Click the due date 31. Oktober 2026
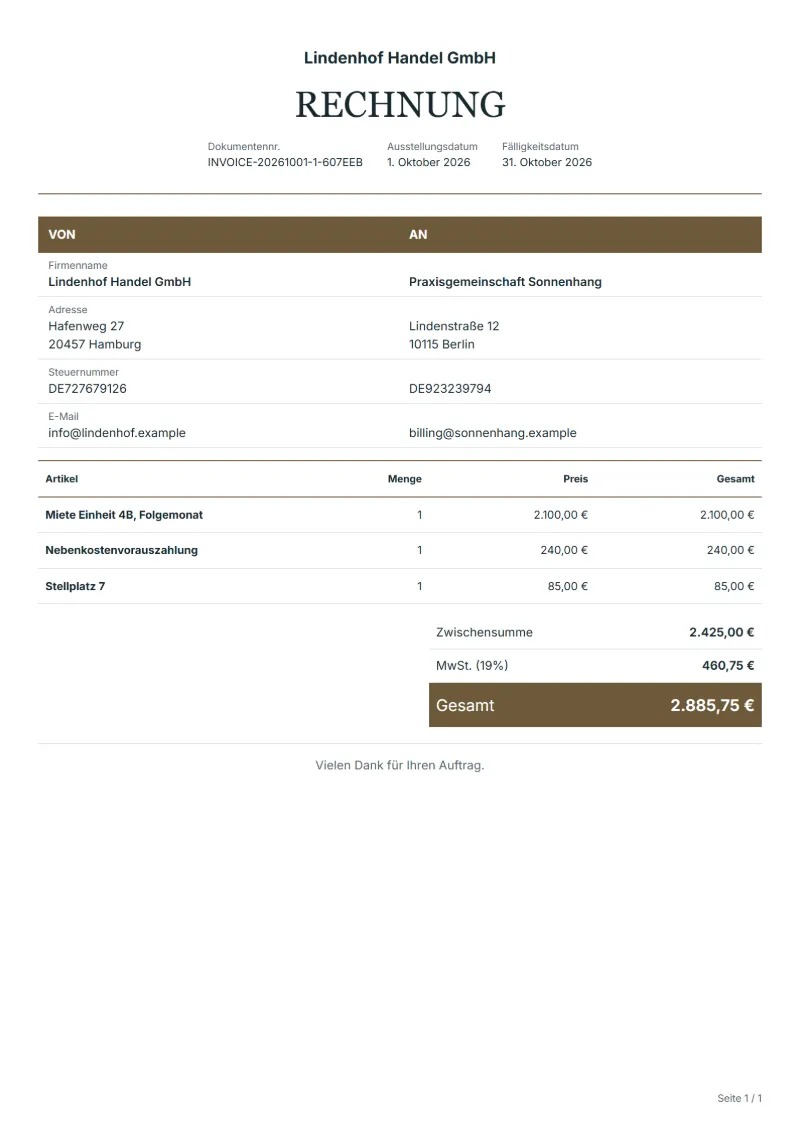Image resolution: width=800 pixels, height=1131 pixels. [x=547, y=162]
